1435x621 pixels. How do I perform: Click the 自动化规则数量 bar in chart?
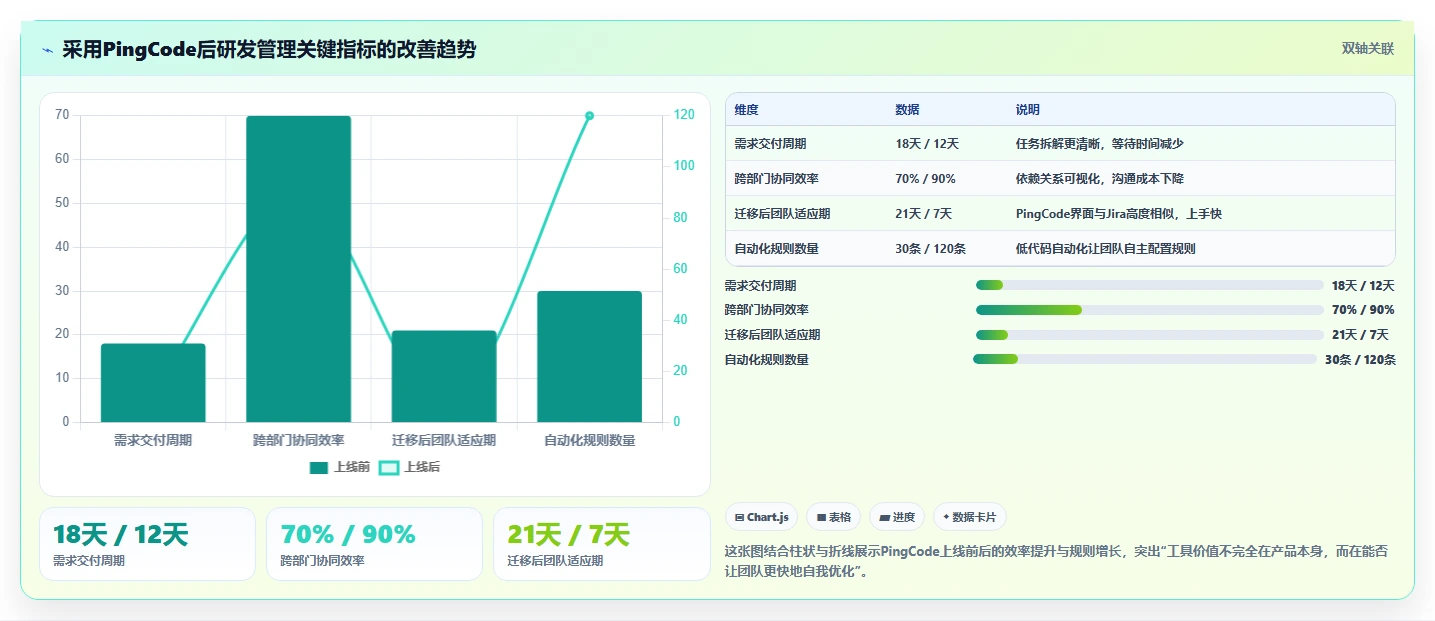click(589, 357)
